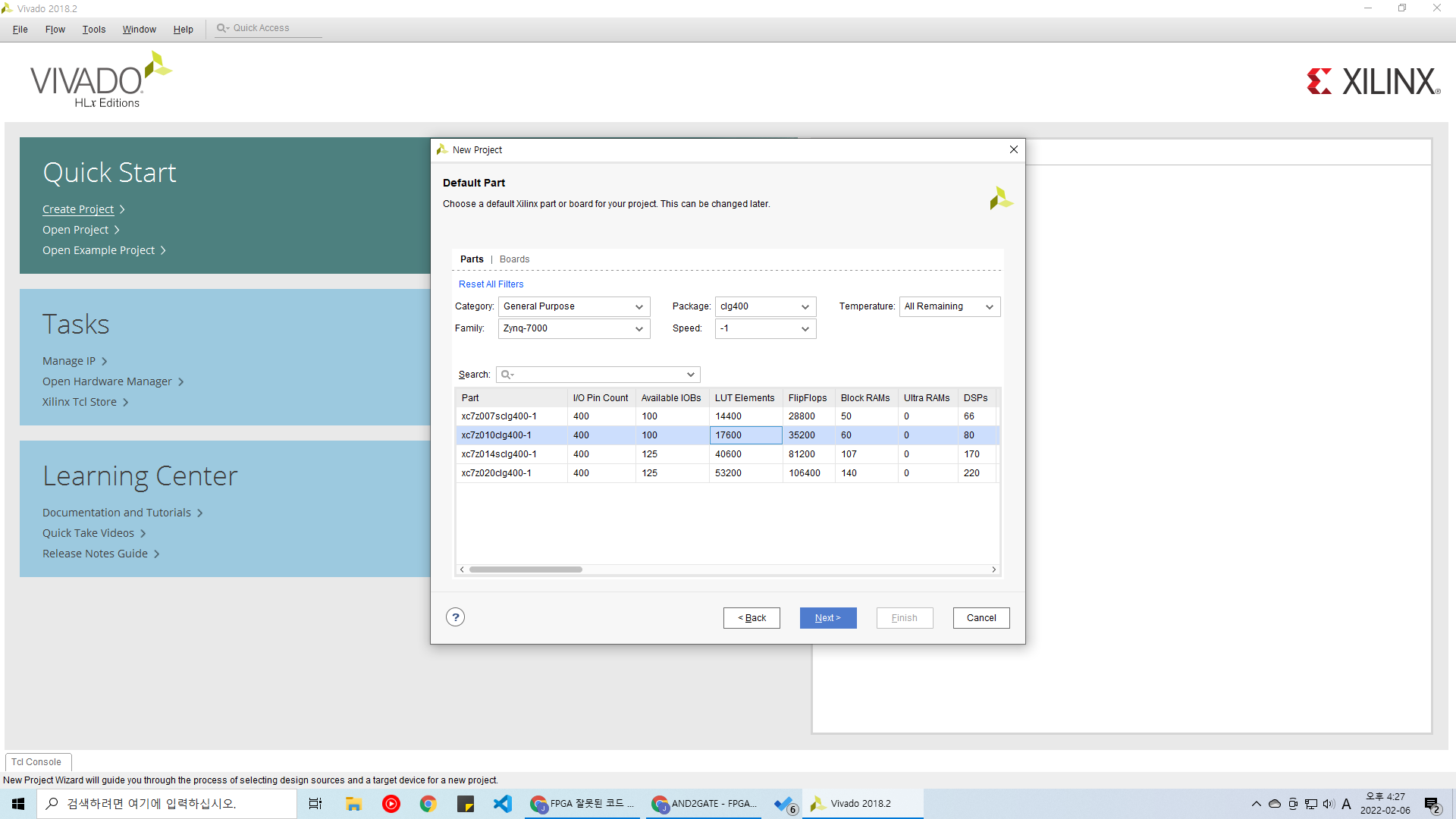Screen dimensions: 1456x819
Task: Click the search magnifier icon in Search field
Action: (506, 375)
